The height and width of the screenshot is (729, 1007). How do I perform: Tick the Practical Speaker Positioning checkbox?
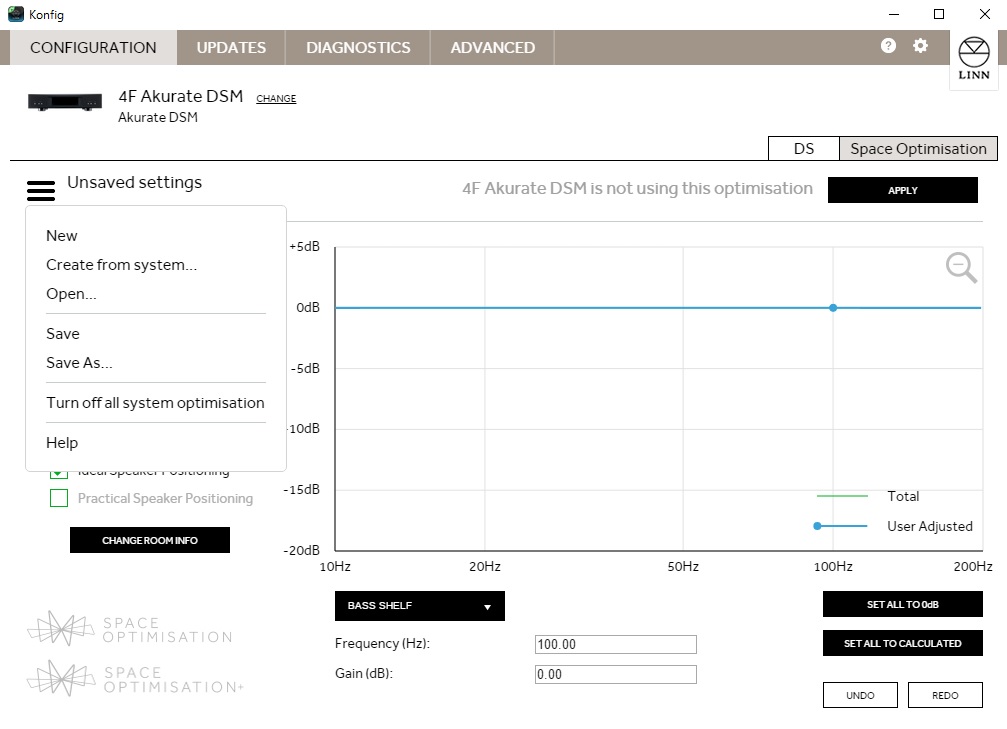tap(58, 498)
